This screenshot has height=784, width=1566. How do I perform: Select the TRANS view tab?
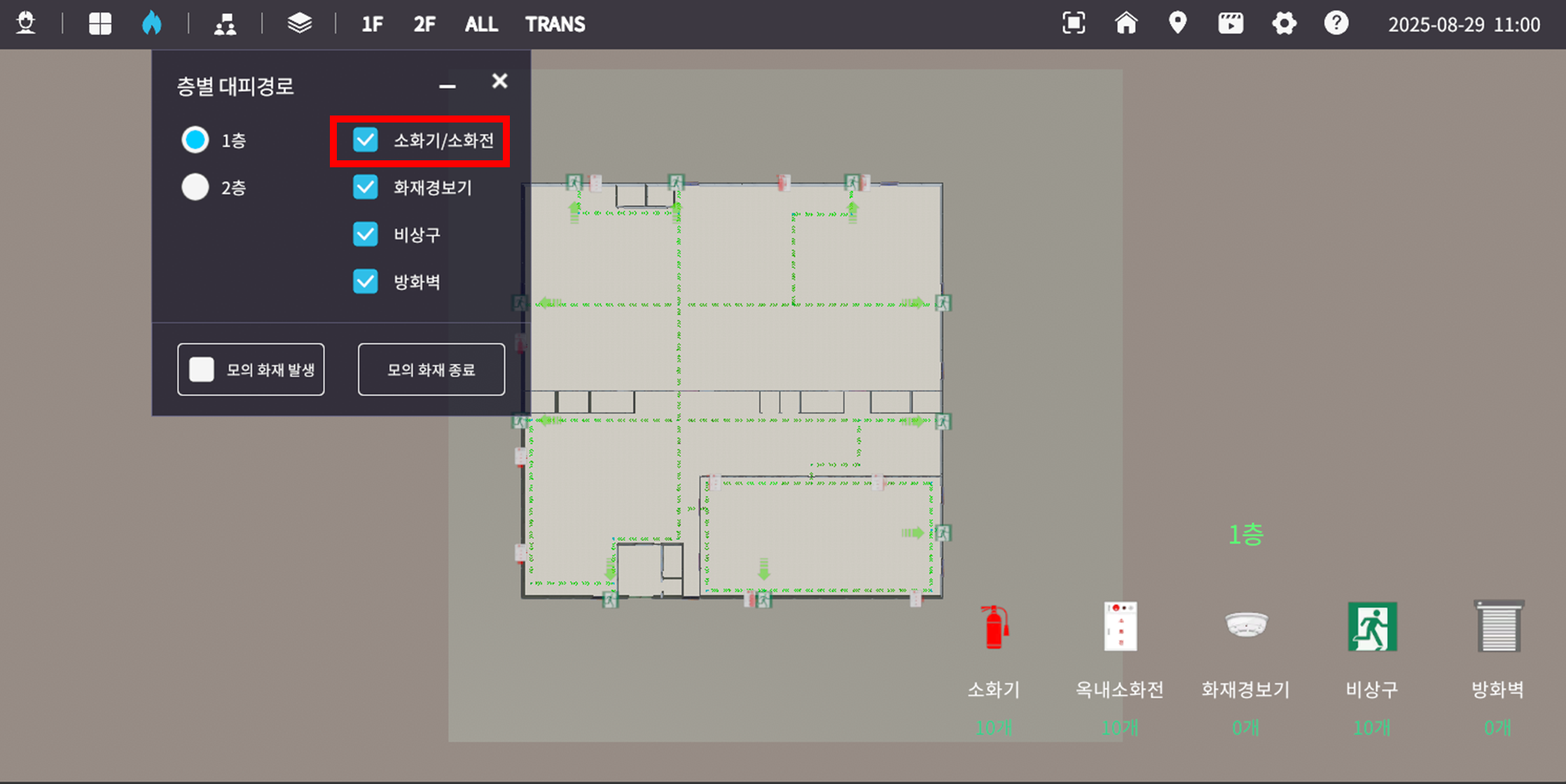[555, 24]
